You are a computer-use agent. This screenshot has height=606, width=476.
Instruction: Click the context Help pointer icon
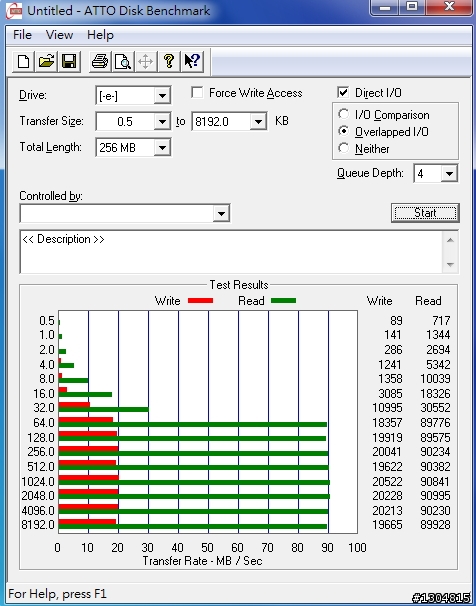(192, 61)
